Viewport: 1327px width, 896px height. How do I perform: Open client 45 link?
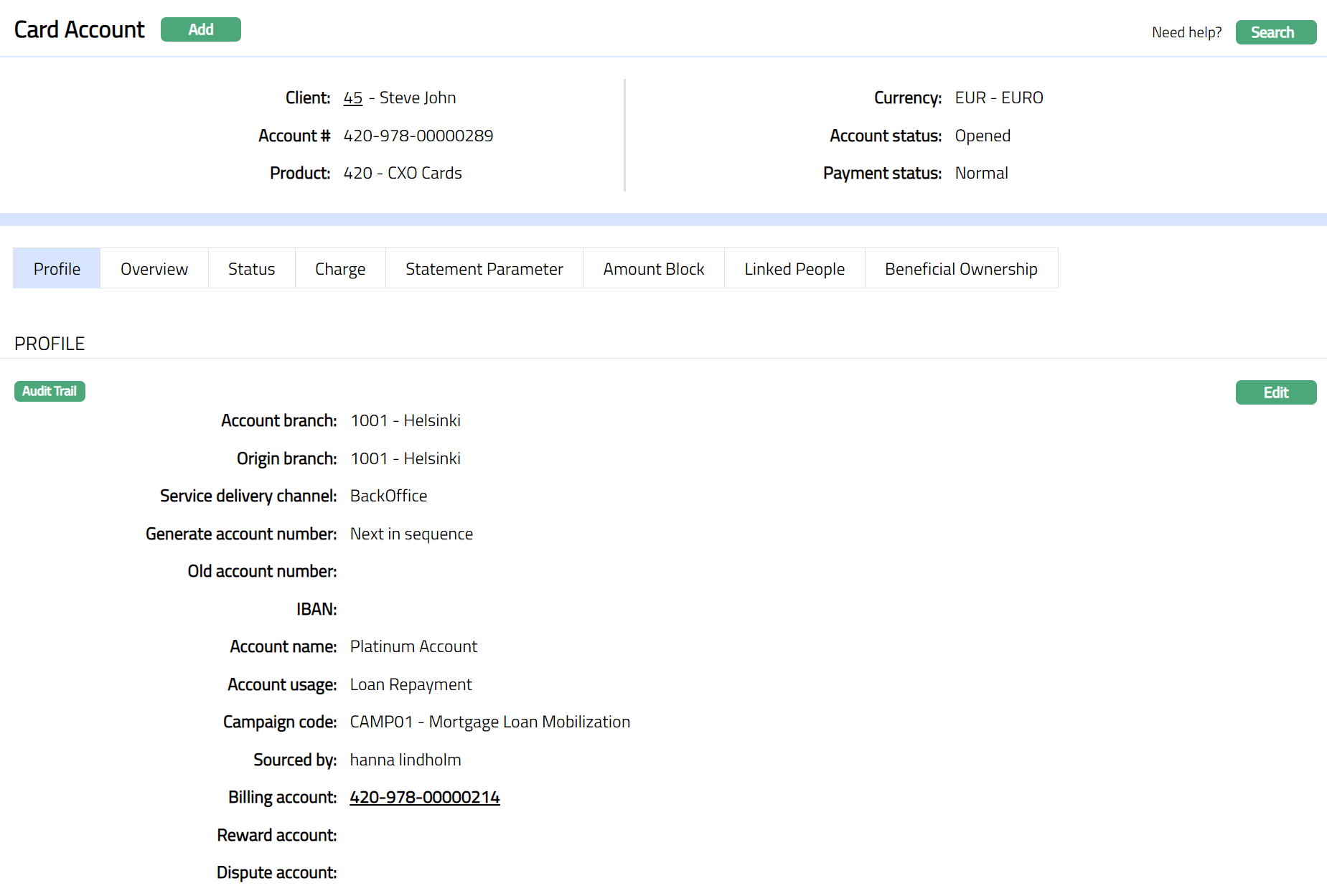click(352, 98)
